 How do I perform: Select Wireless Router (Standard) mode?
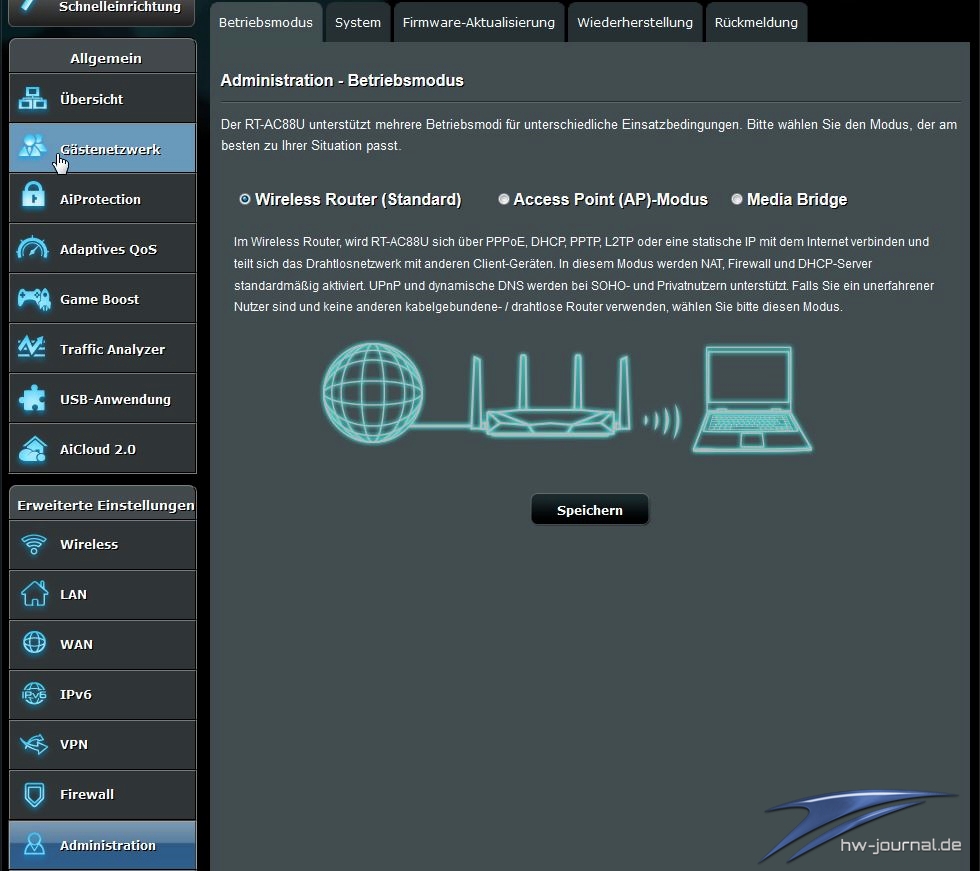tap(245, 199)
